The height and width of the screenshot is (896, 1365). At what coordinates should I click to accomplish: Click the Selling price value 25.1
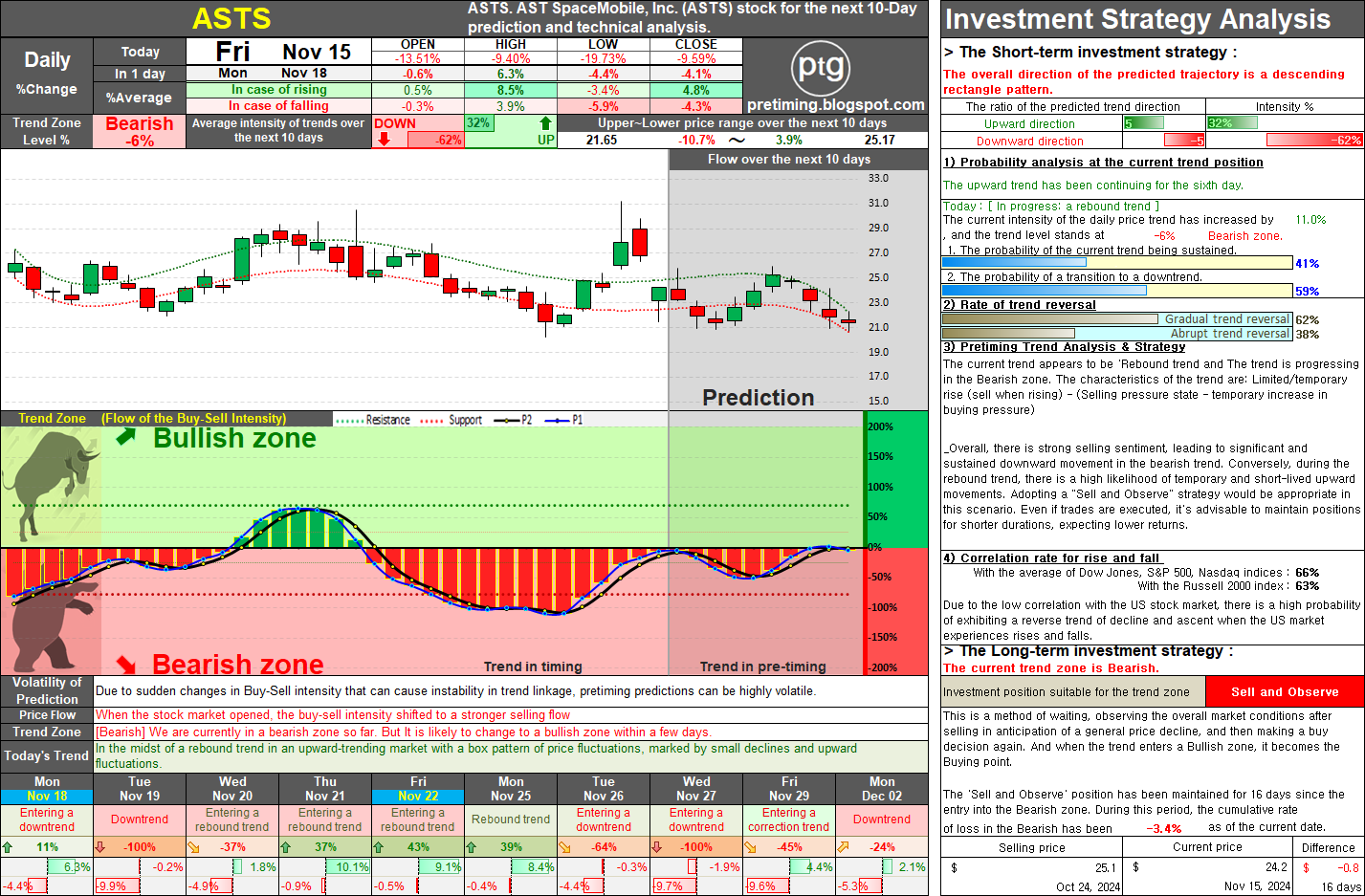1106,867
